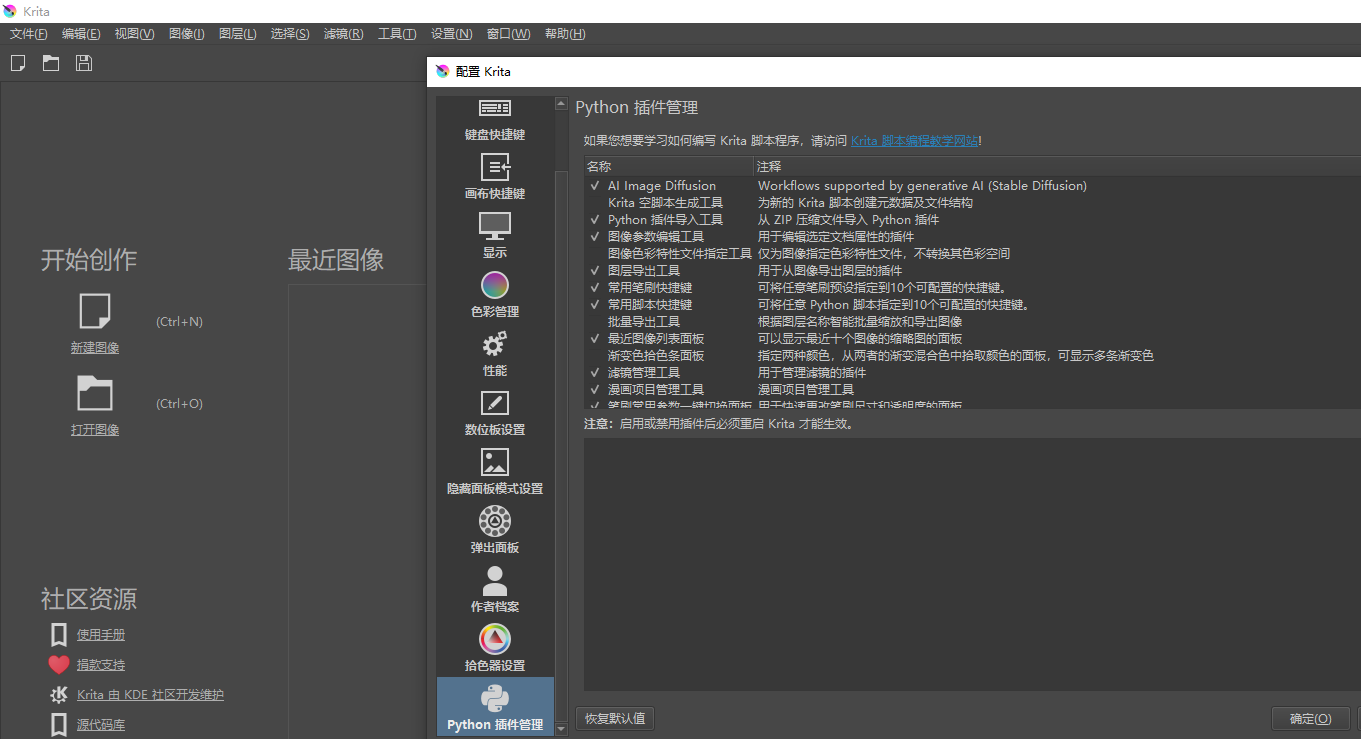Click 注释 column header
Viewport: 1361px width, 739px height.
tap(1057, 166)
